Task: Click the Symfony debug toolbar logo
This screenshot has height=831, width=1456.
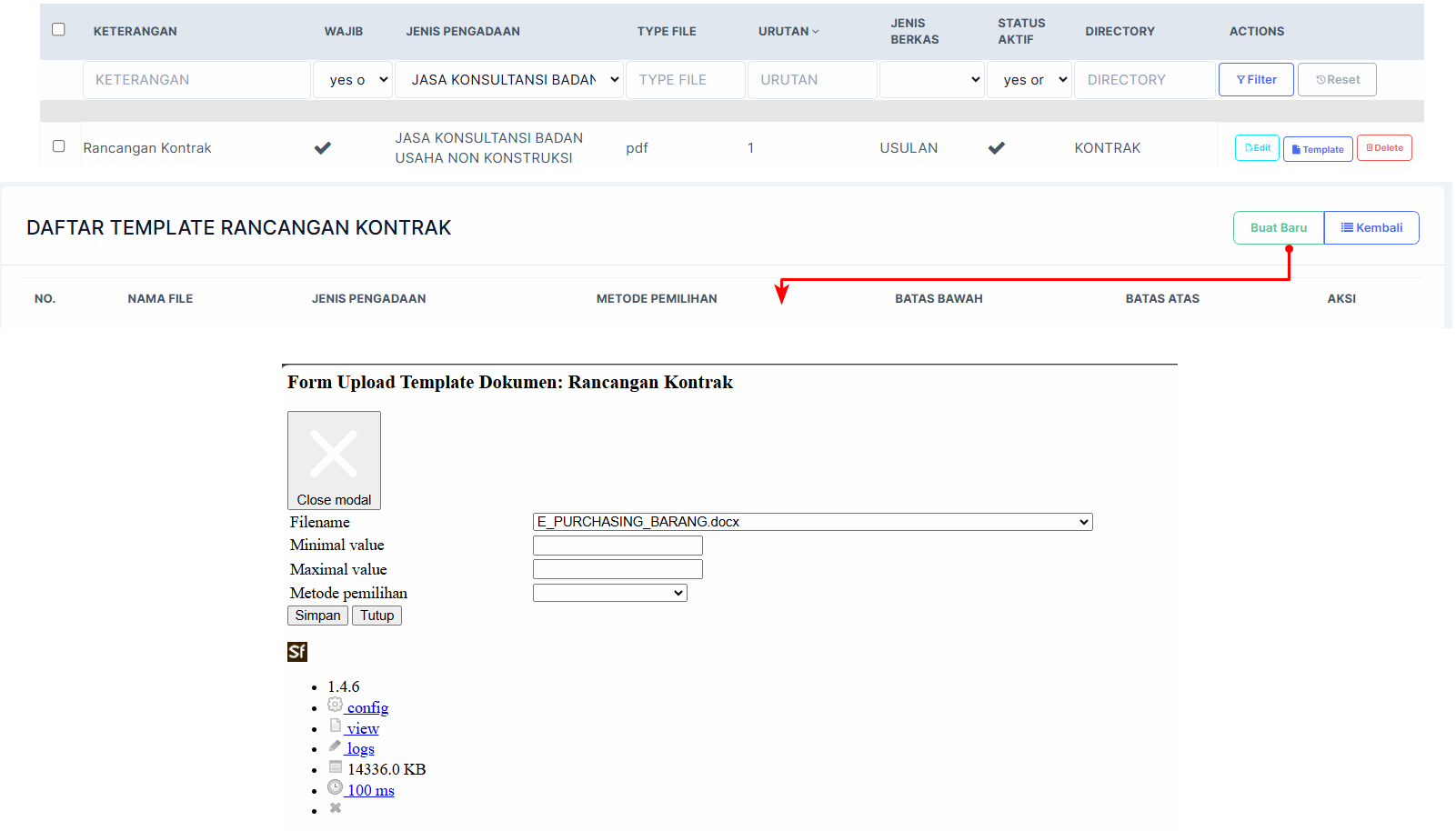Action: (296, 652)
